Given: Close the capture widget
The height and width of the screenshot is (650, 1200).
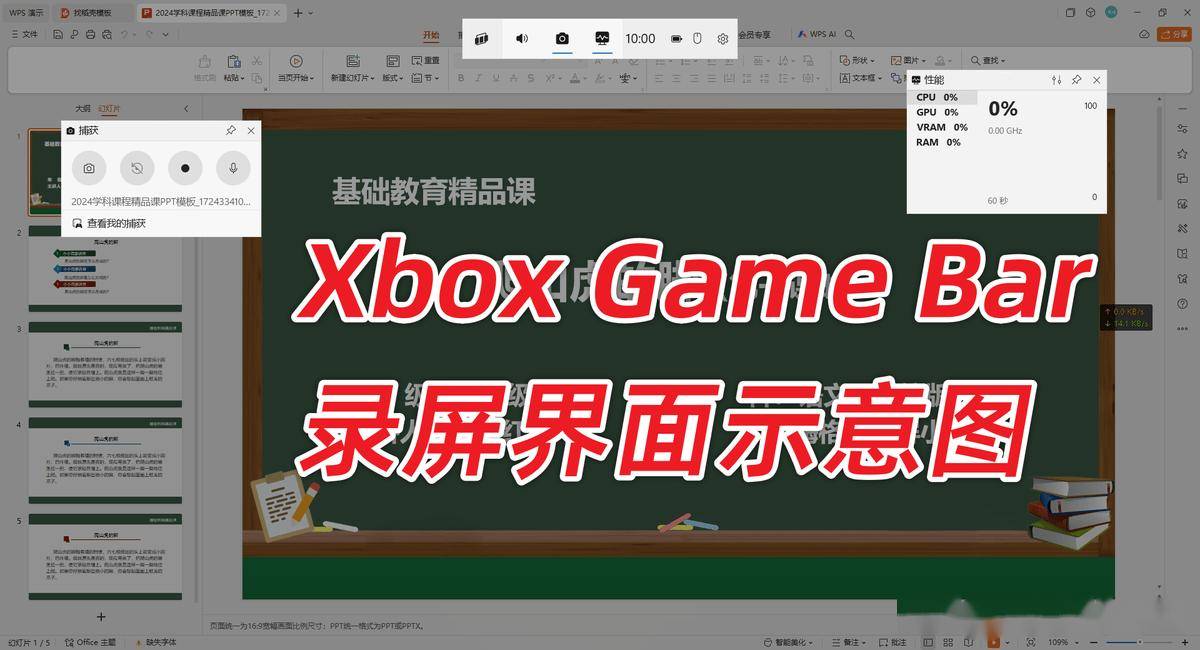Looking at the screenshot, I should [x=251, y=130].
